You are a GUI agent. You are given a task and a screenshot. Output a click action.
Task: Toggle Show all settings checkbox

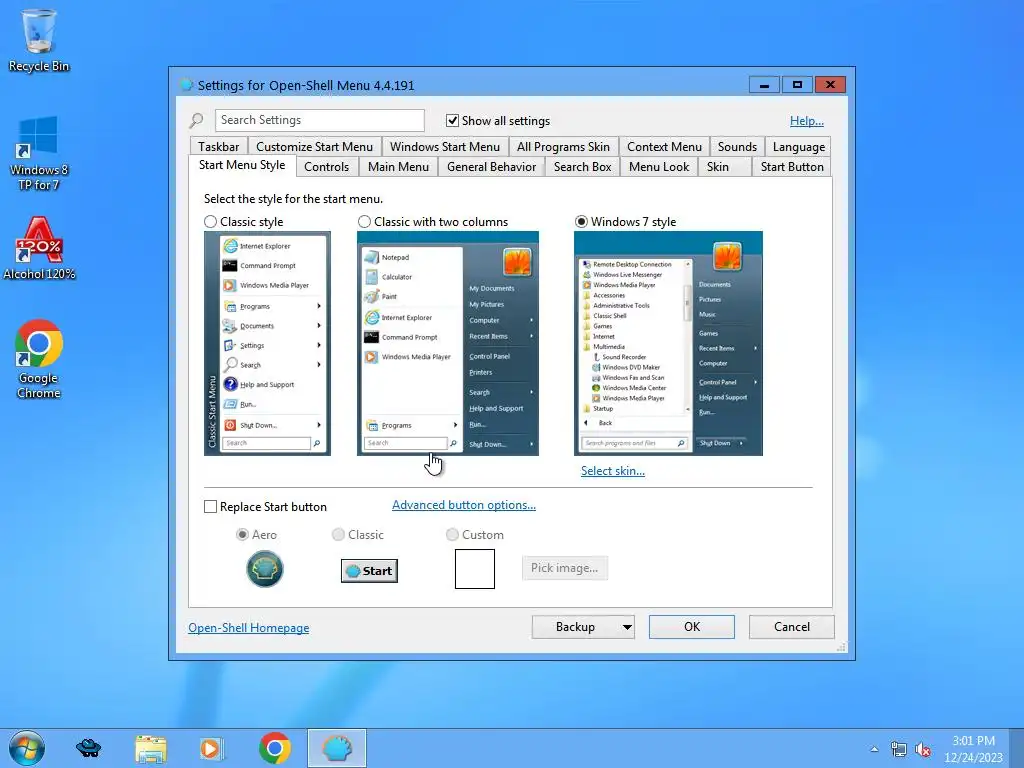point(452,120)
